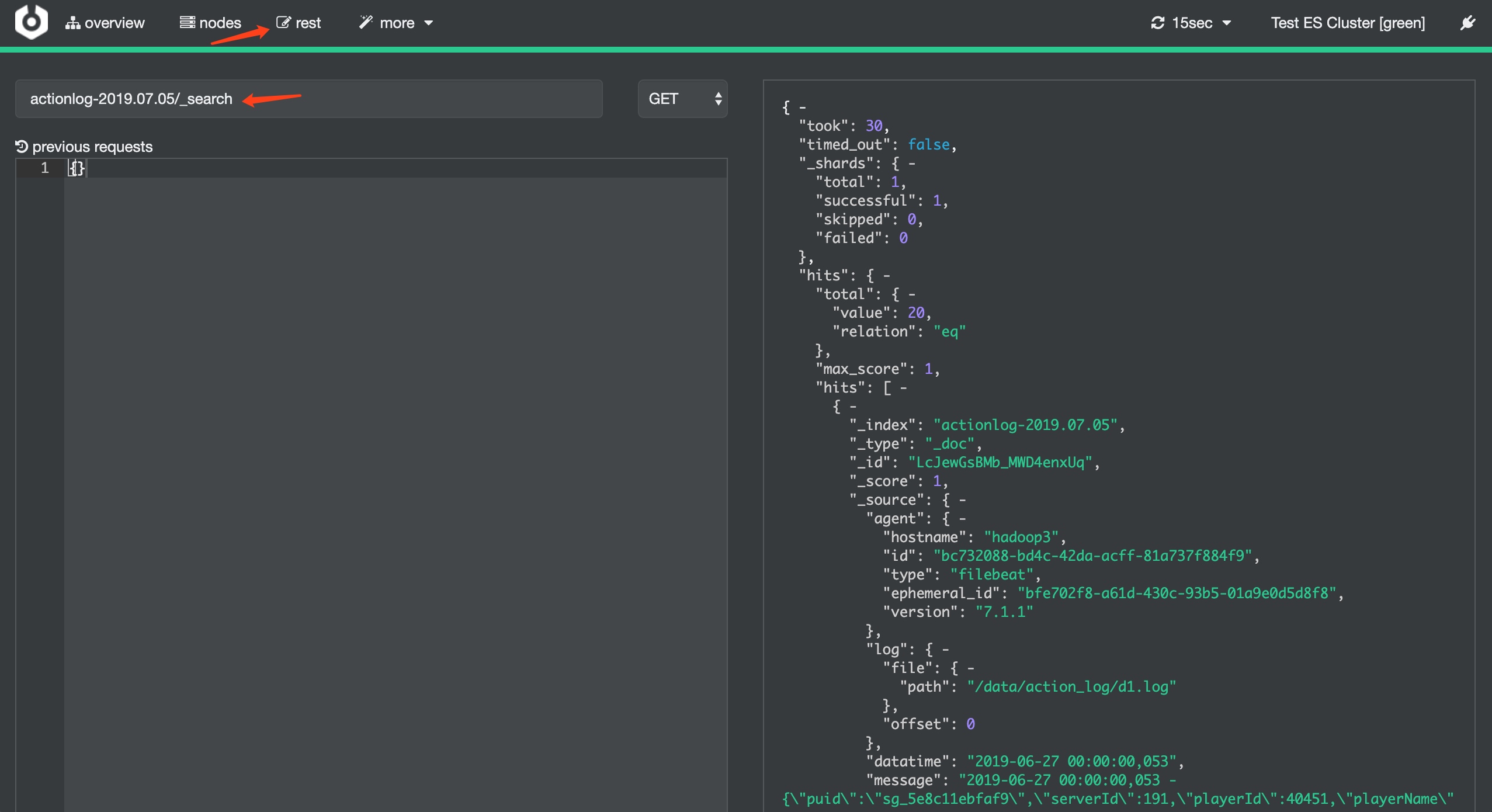Open the 15sec refresh interval dropdown

1192,23
